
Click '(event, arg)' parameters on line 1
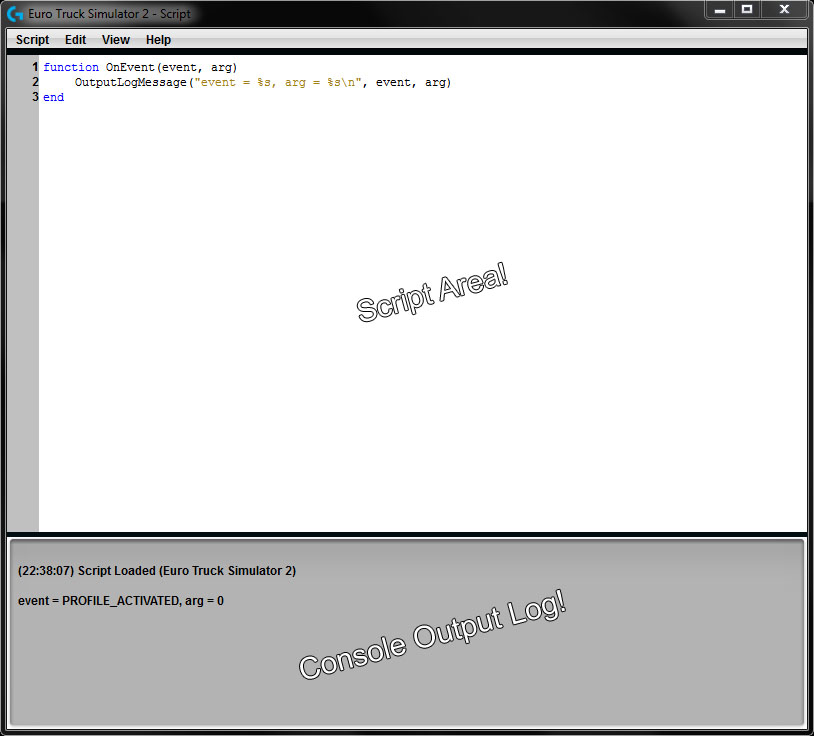(197, 67)
